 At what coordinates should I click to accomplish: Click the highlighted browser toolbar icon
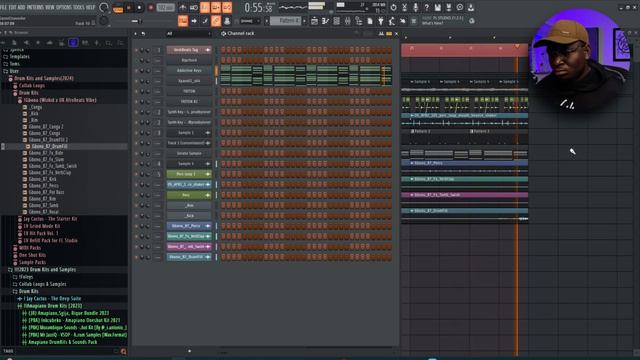point(73,42)
